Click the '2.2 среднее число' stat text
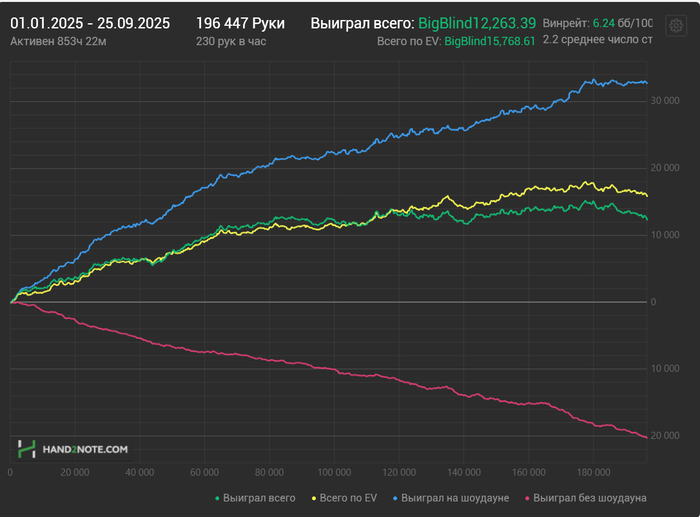The height and width of the screenshot is (517, 700). click(597, 40)
